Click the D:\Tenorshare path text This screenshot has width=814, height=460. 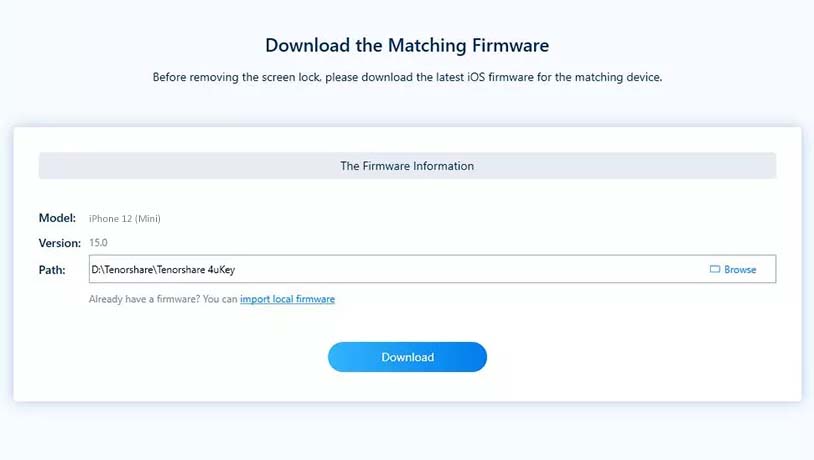(122, 269)
